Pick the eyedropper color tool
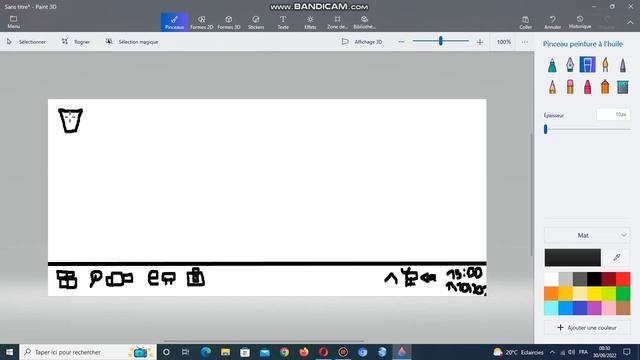This screenshot has width=640, height=360. click(617, 257)
